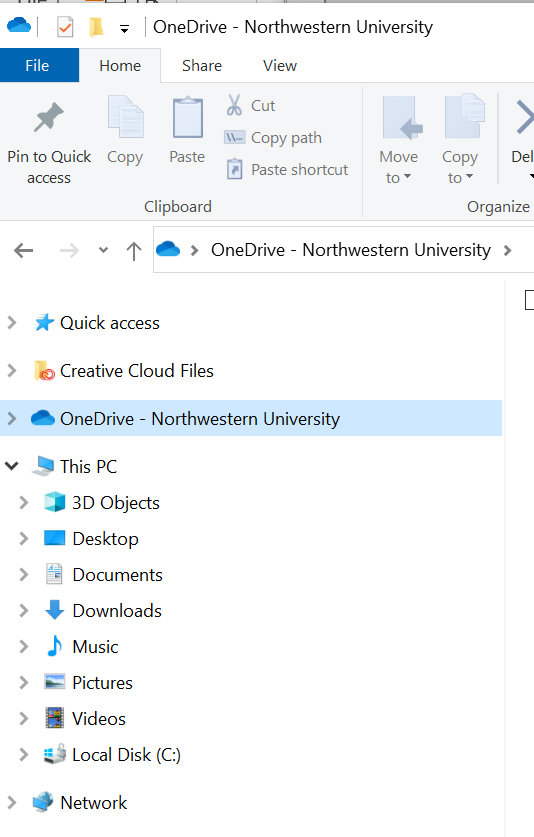534x837 pixels.
Task: Click the Copy to icon
Action: (x=465, y=116)
